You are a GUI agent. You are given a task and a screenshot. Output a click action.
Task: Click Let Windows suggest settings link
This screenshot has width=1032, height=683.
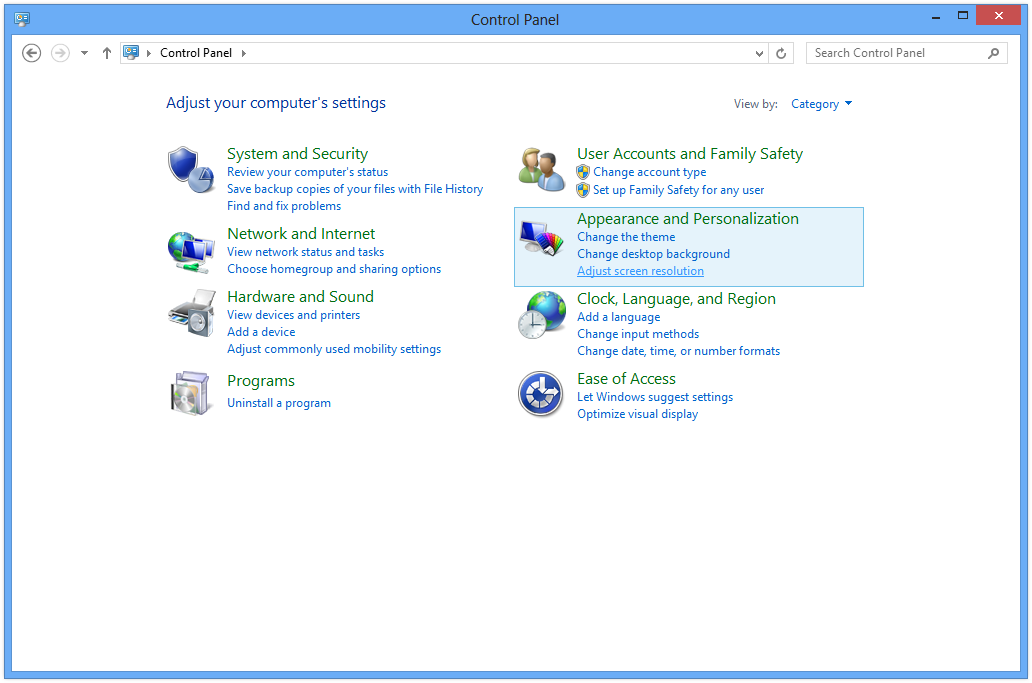tap(654, 397)
